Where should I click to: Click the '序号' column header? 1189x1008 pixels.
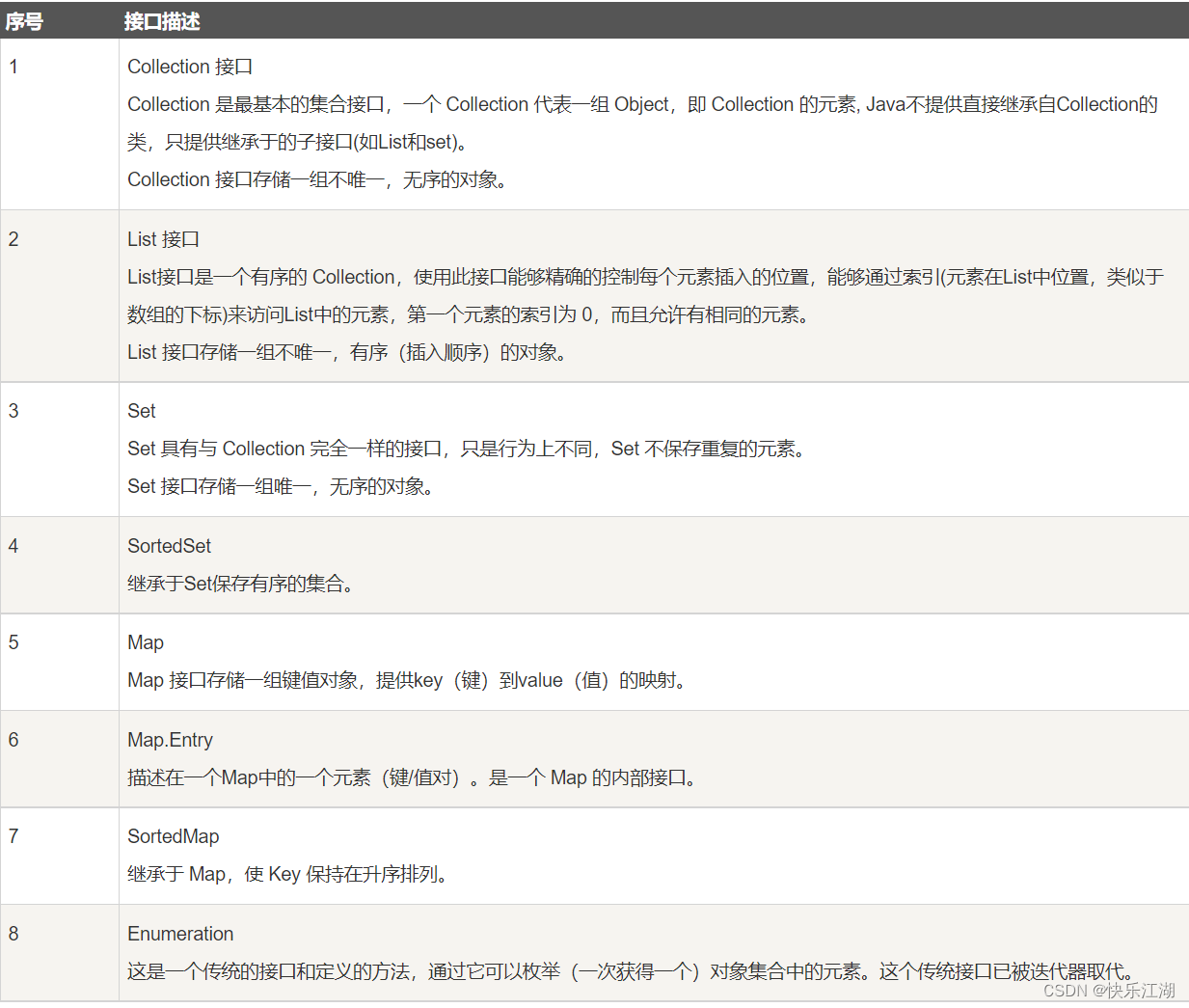pyautogui.click(x=24, y=21)
